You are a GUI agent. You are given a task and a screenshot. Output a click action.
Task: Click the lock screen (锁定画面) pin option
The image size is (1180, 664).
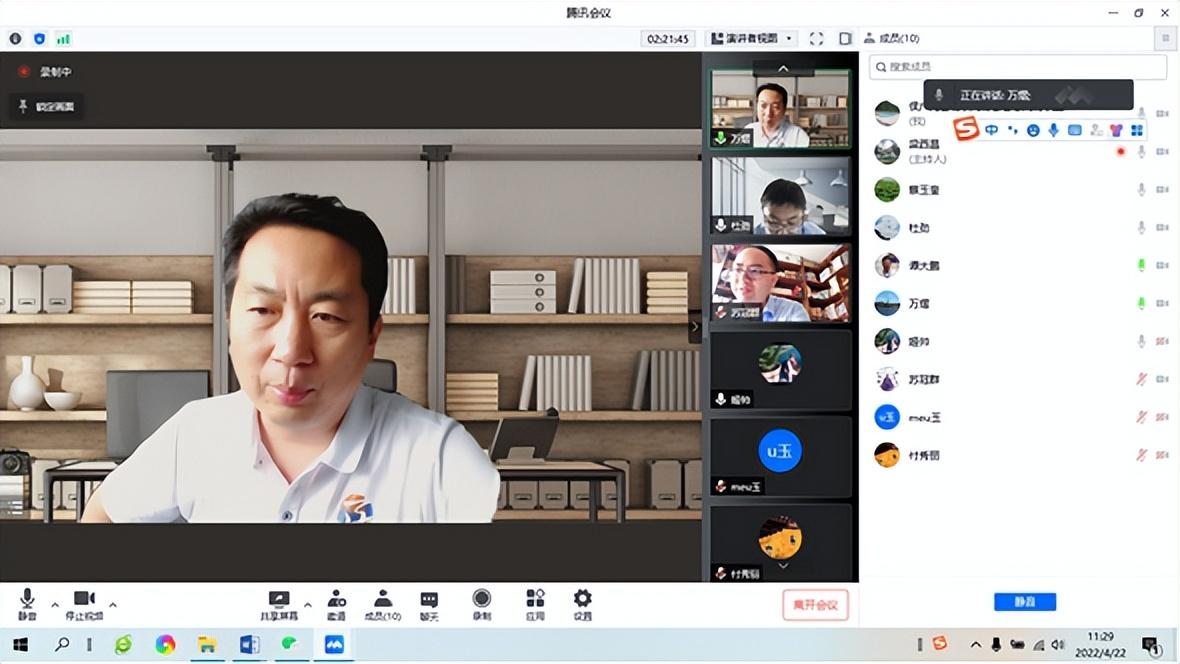[x=47, y=106]
